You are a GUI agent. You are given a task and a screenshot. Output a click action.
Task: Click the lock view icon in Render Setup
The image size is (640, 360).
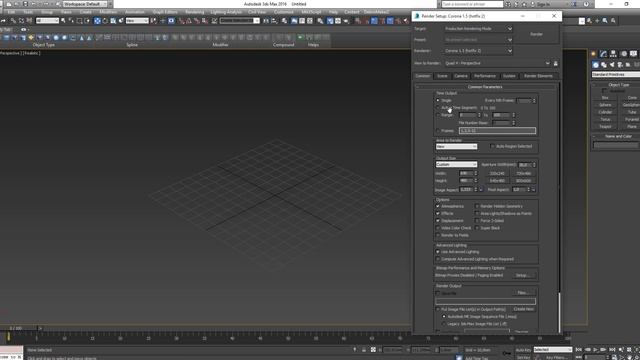tap(556, 63)
